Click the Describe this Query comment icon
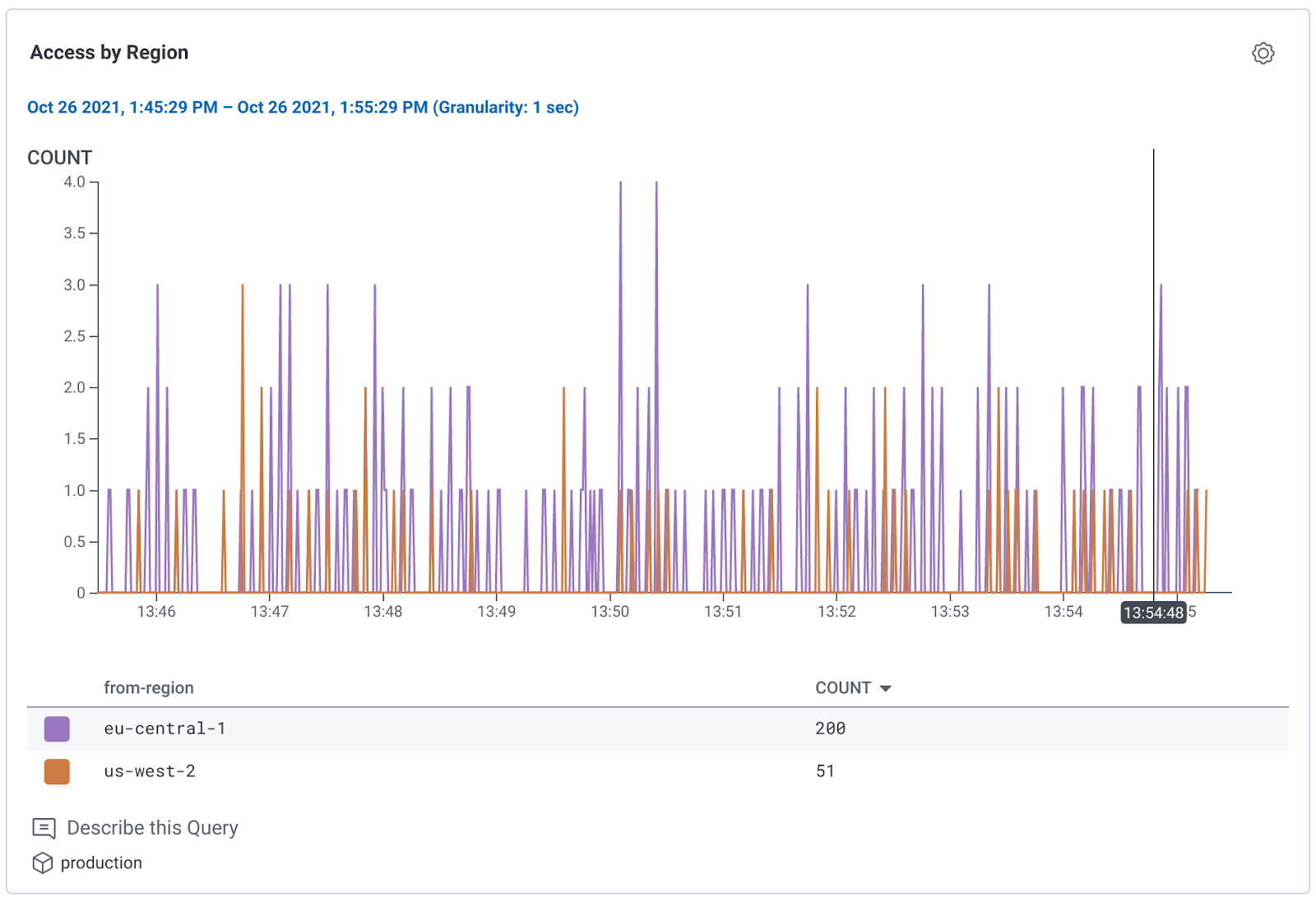 coord(44,828)
